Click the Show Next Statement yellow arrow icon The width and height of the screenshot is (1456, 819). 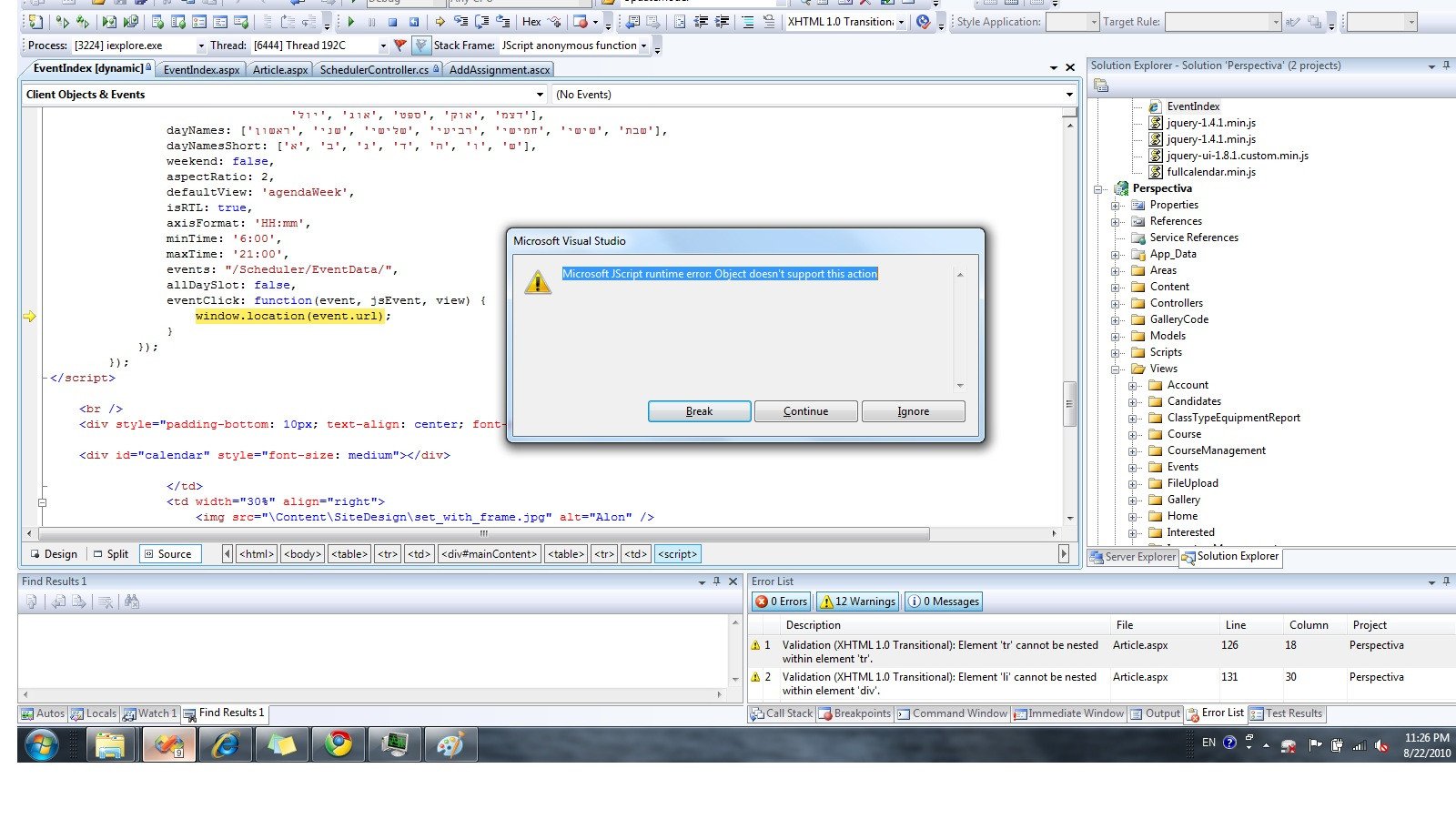[x=440, y=22]
